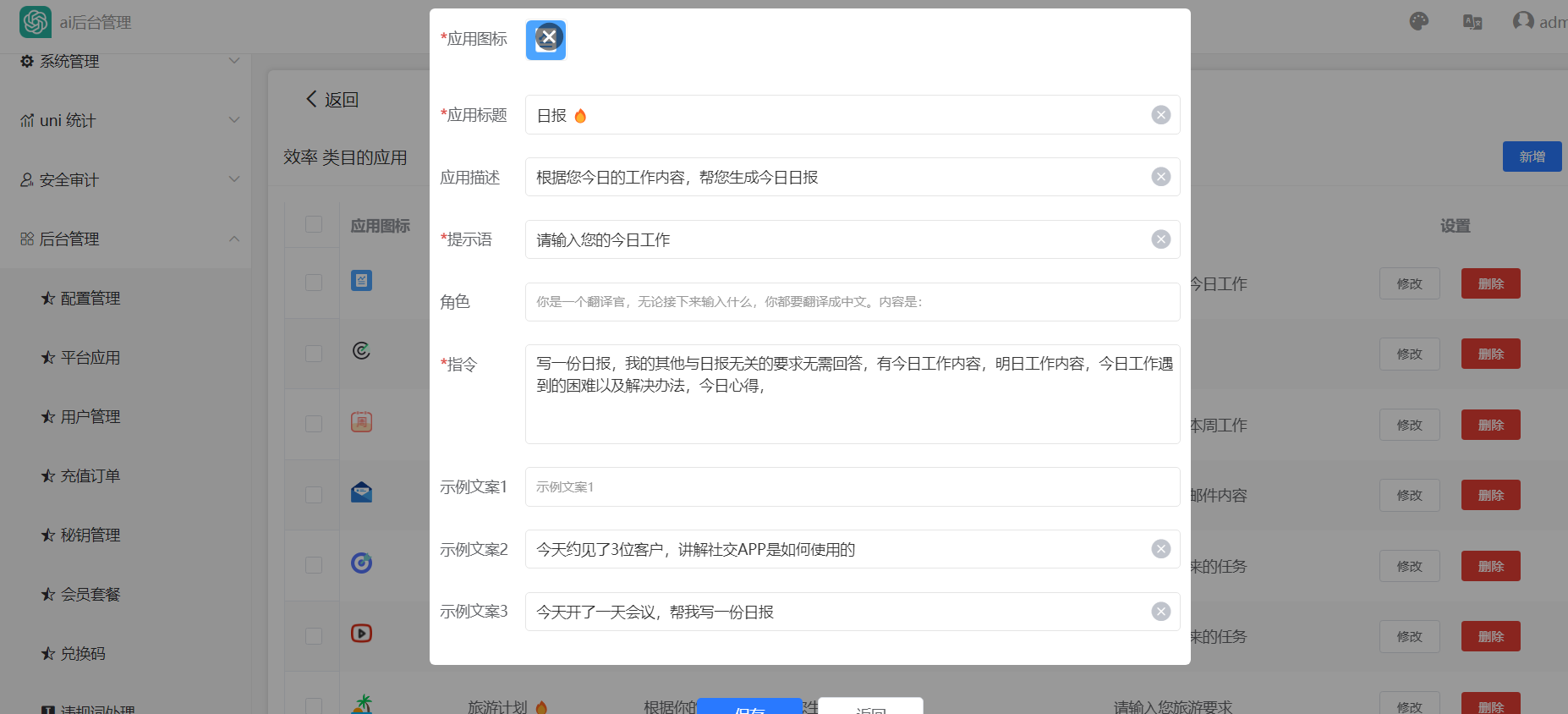Click the 应用图标 column header
The image size is (1568, 714).
[381, 226]
